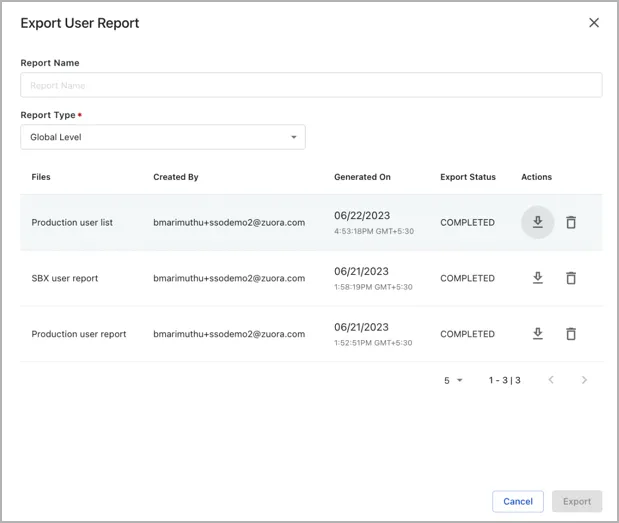Click the Actions column header
This screenshot has height=523, width=619.
(x=536, y=177)
